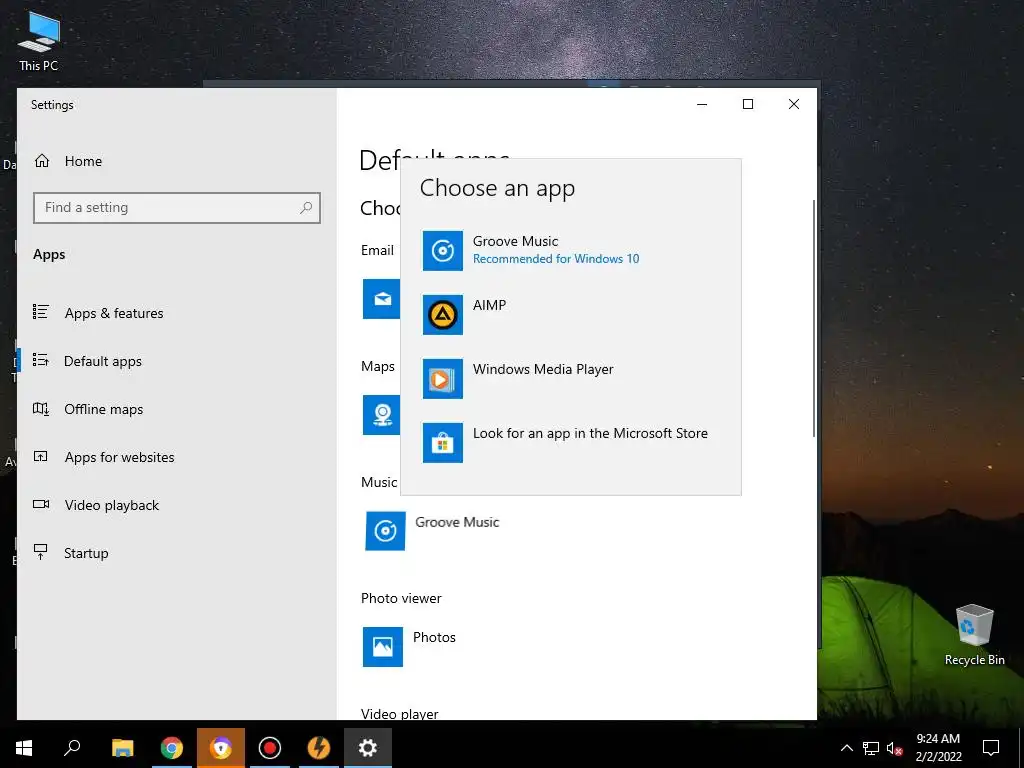This screenshot has width=1024, height=768.
Task: Click the muted volume icon in tray
Action: (x=894, y=748)
